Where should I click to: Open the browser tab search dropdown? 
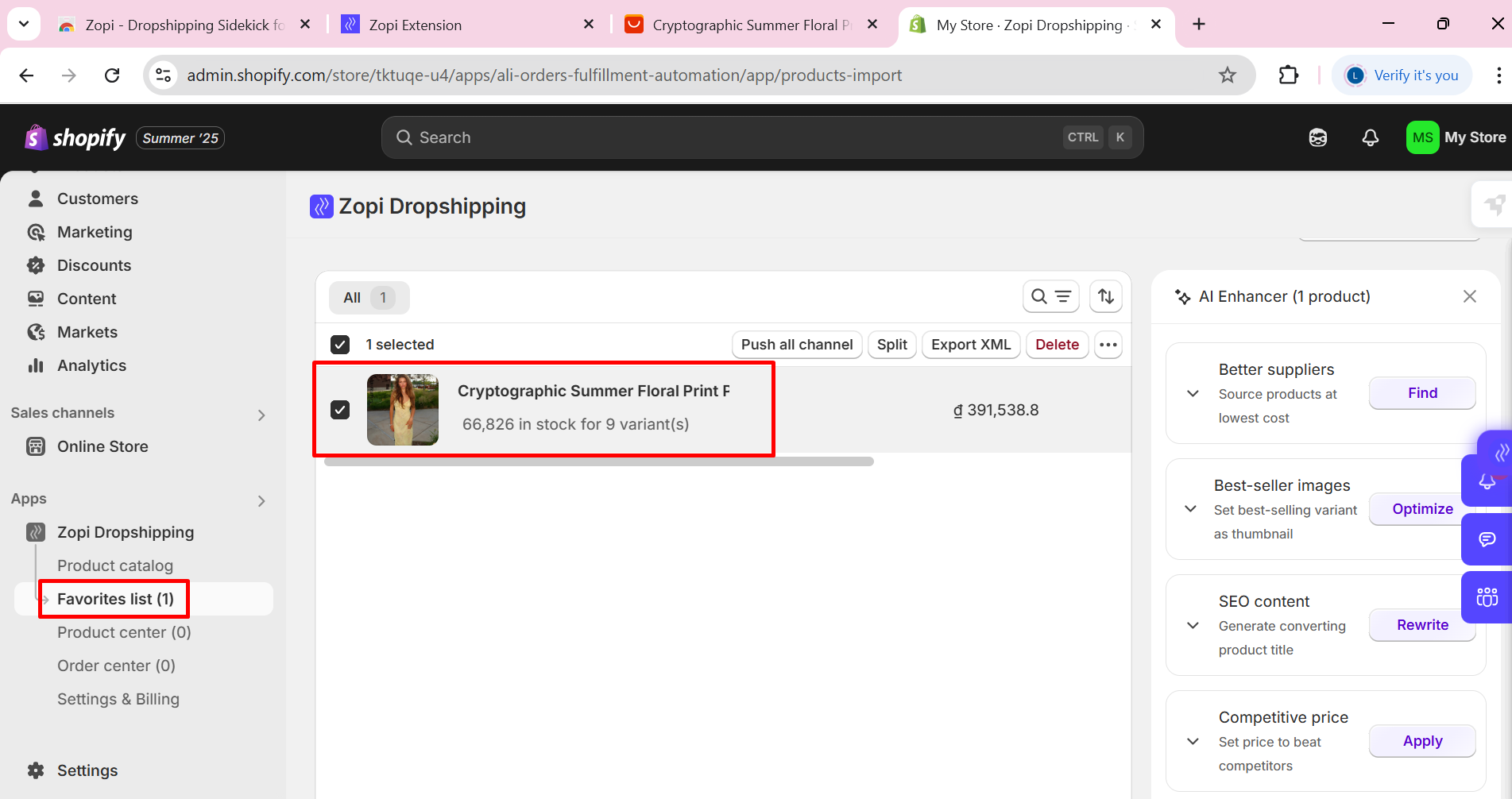[x=24, y=24]
